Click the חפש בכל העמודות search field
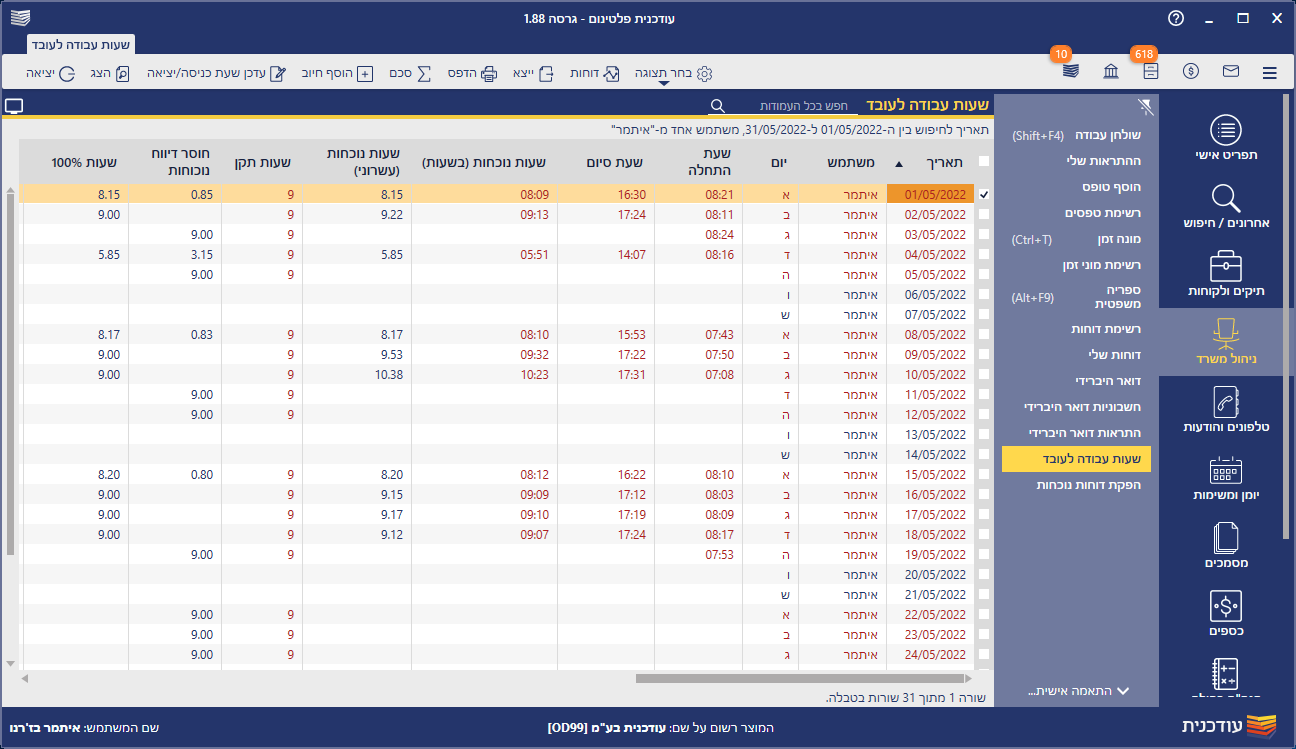1296x749 pixels. [795, 105]
